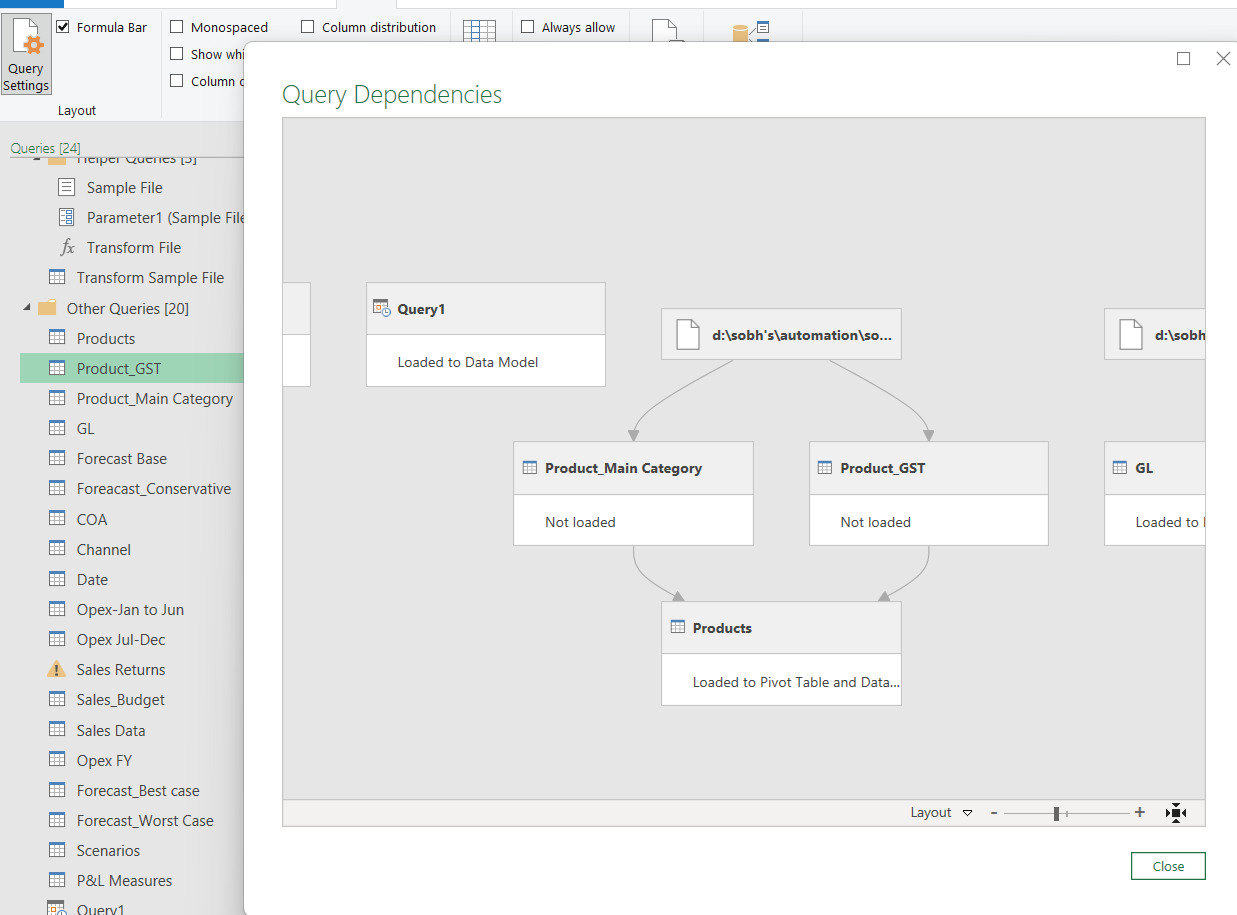The height and width of the screenshot is (915, 1237).
Task: Toggle the Formula Bar checkbox
Action: 64,27
